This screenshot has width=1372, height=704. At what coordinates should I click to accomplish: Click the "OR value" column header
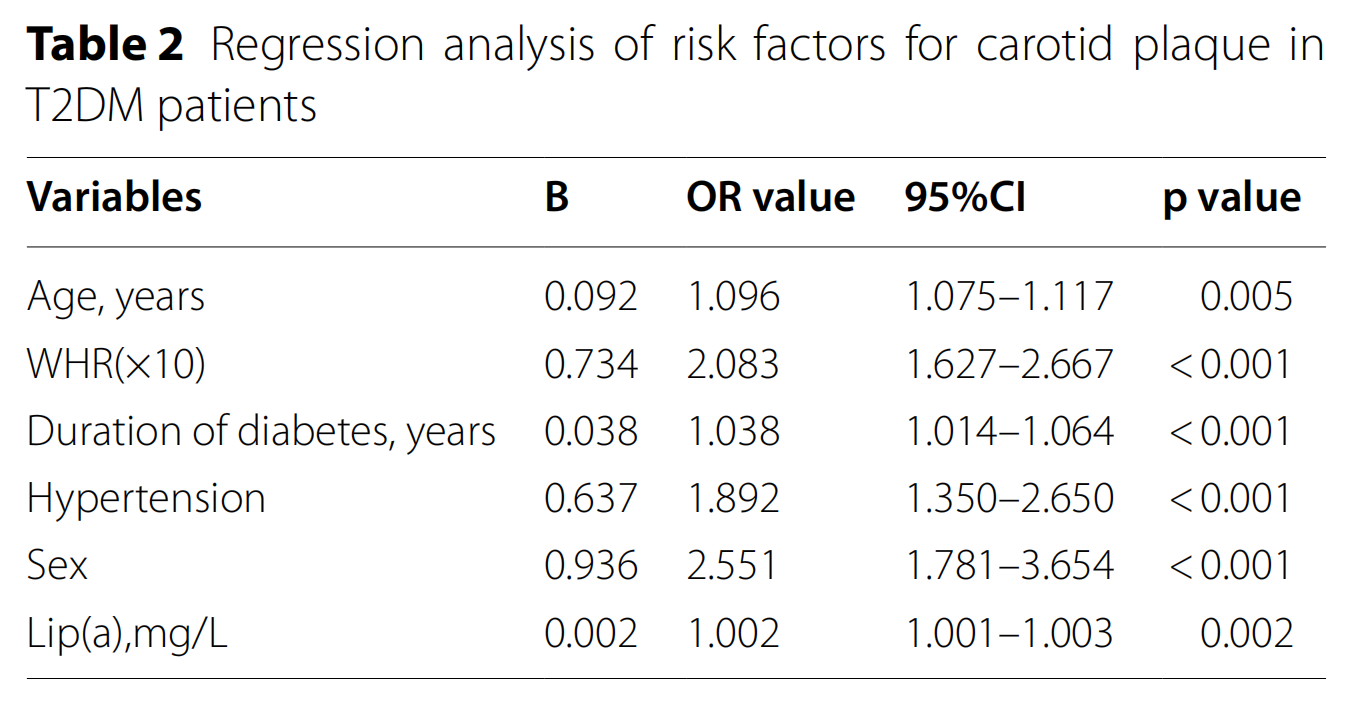point(770,198)
